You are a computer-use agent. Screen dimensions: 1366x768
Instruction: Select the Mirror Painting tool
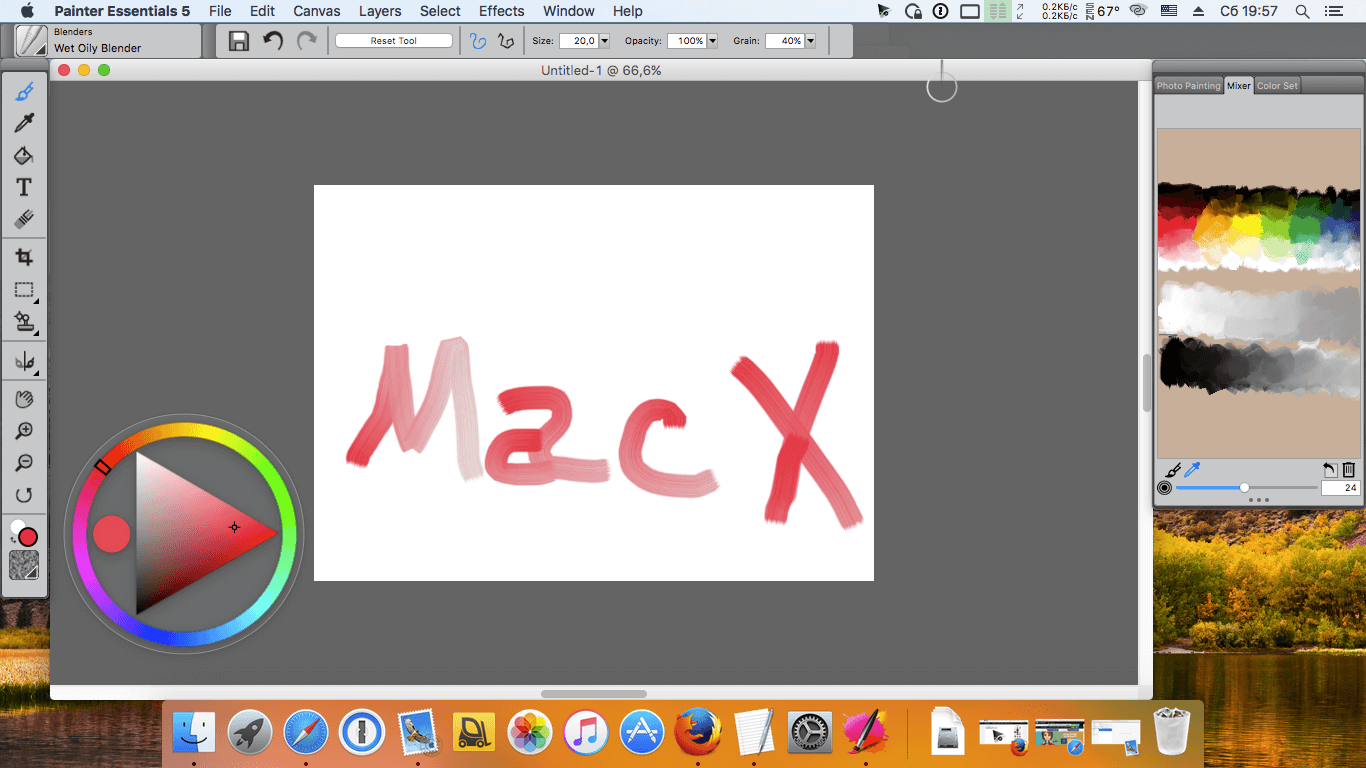point(25,361)
